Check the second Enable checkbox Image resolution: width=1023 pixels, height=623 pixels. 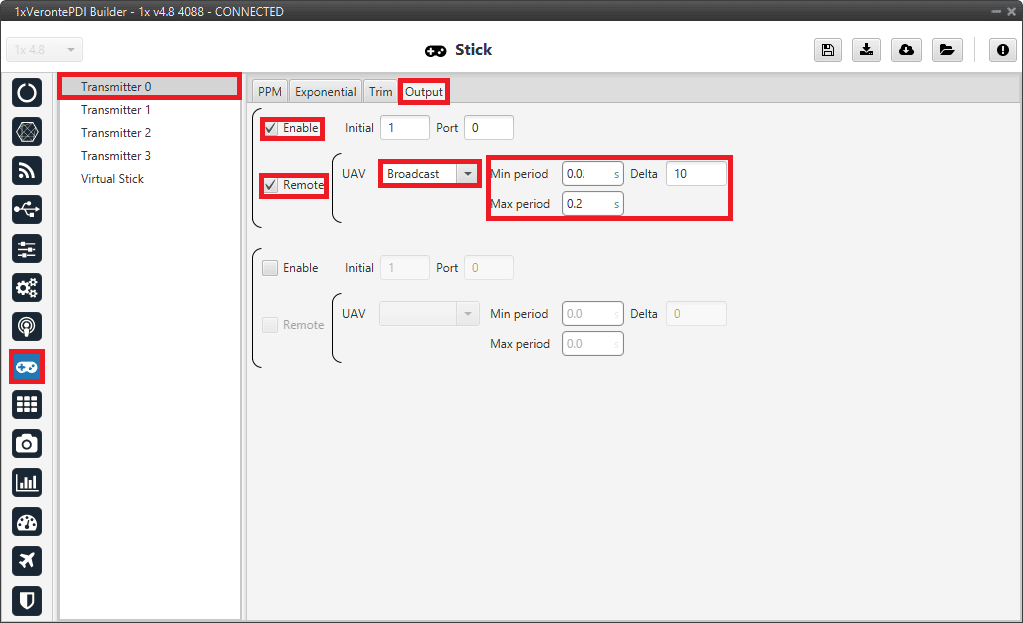(270, 268)
